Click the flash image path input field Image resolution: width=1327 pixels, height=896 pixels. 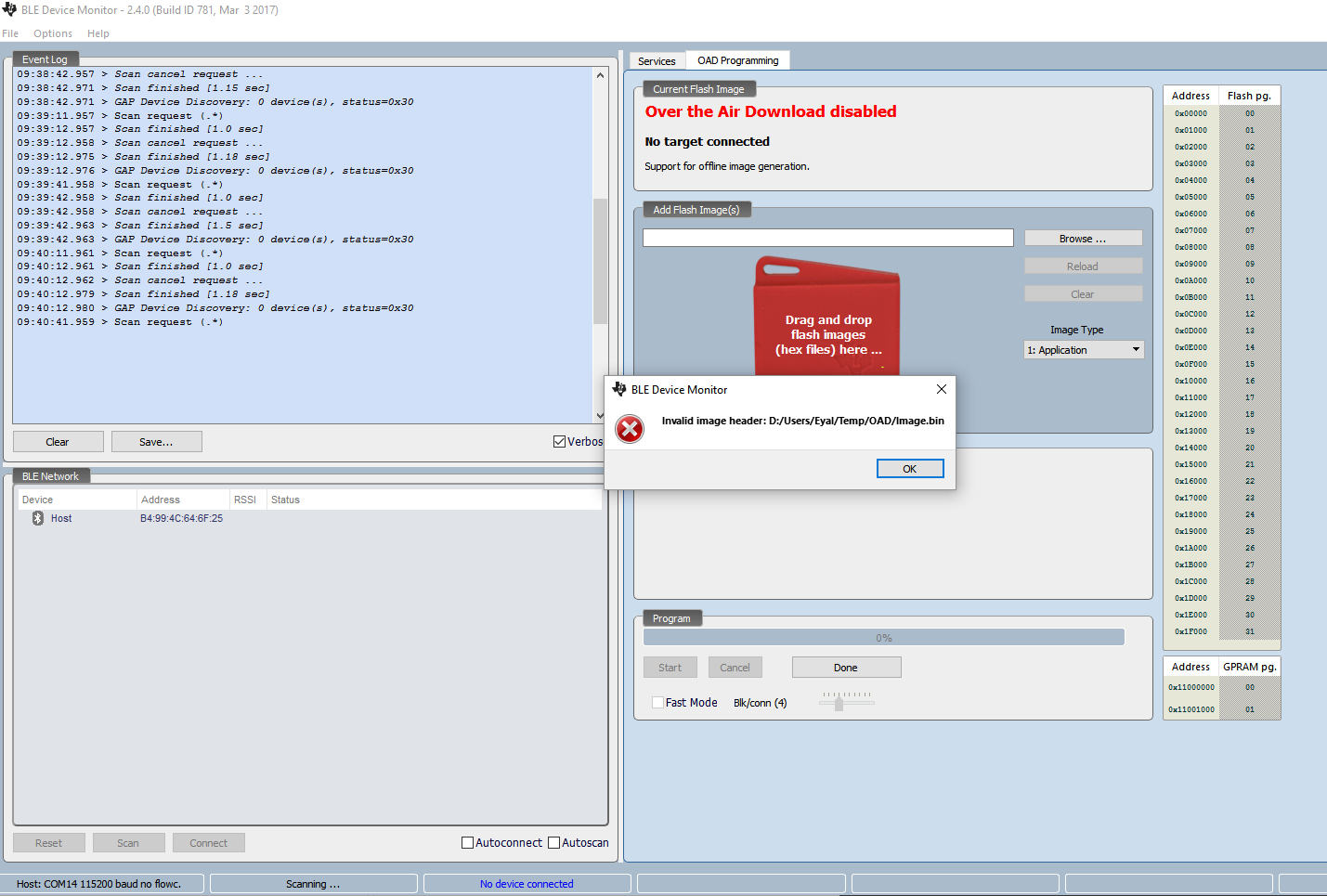coord(828,239)
